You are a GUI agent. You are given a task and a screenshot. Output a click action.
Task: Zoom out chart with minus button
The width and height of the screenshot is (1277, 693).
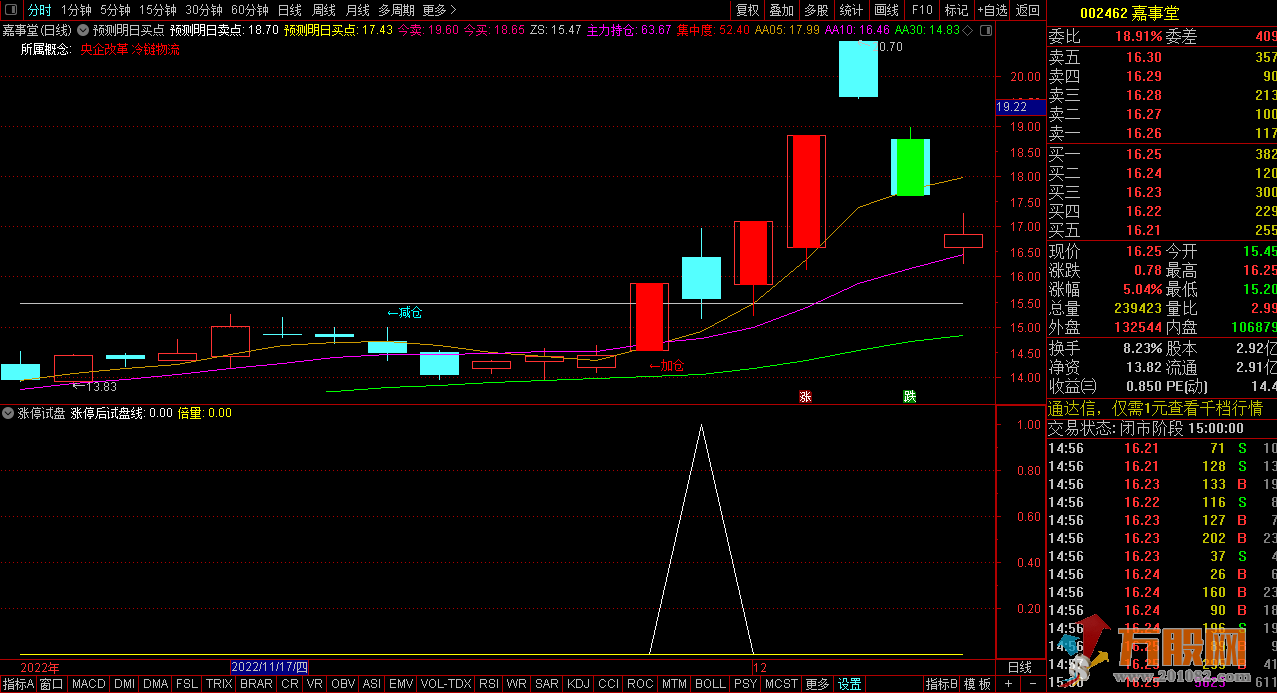(x=1033, y=684)
